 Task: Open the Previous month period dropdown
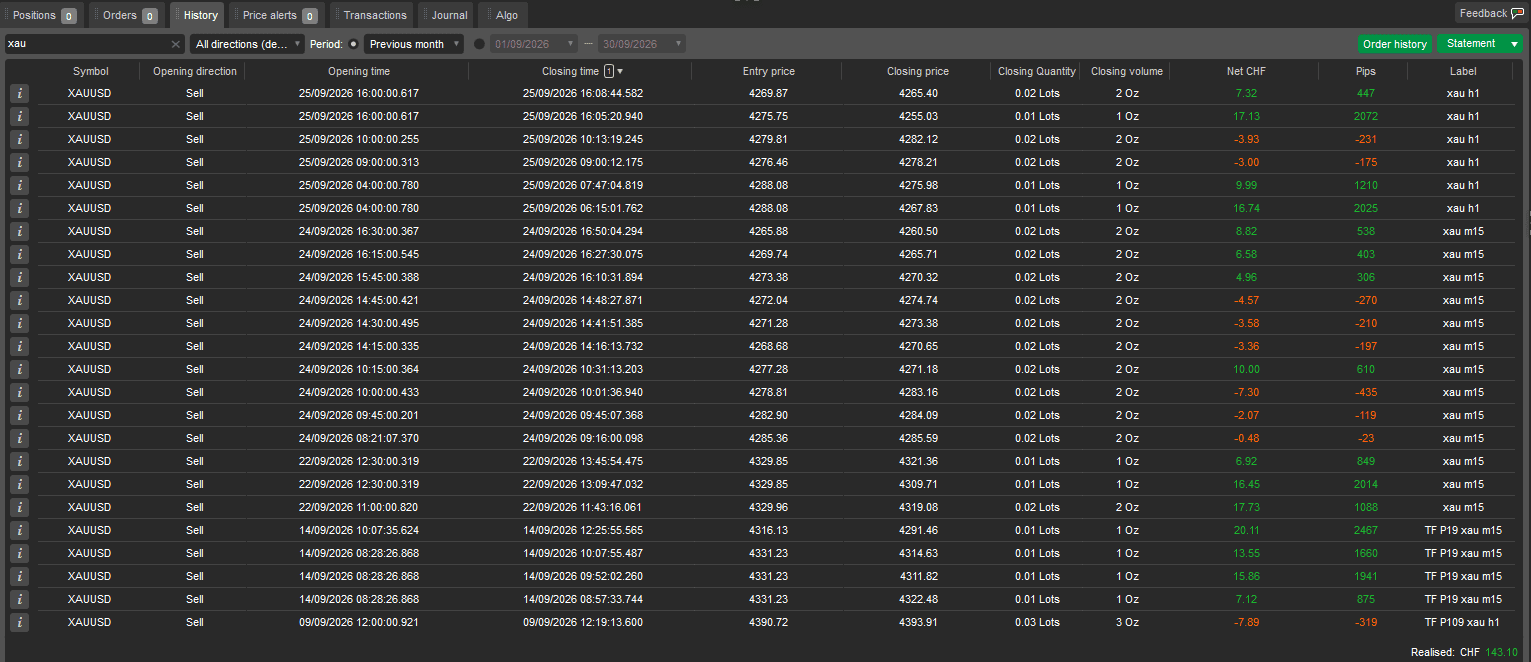point(414,44)
